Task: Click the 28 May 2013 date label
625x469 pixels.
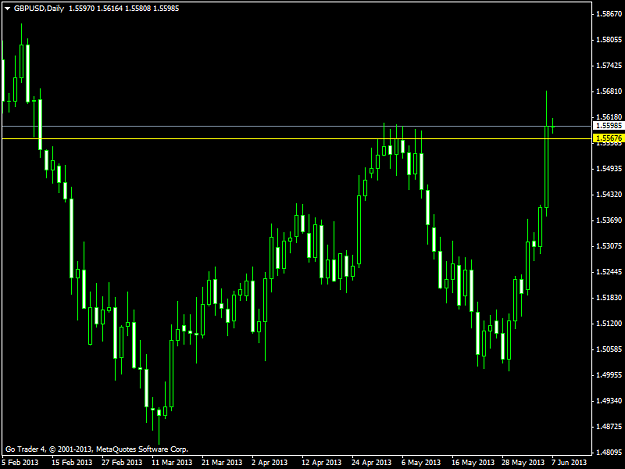Action: pyautogui.click(x=523, y=462)
